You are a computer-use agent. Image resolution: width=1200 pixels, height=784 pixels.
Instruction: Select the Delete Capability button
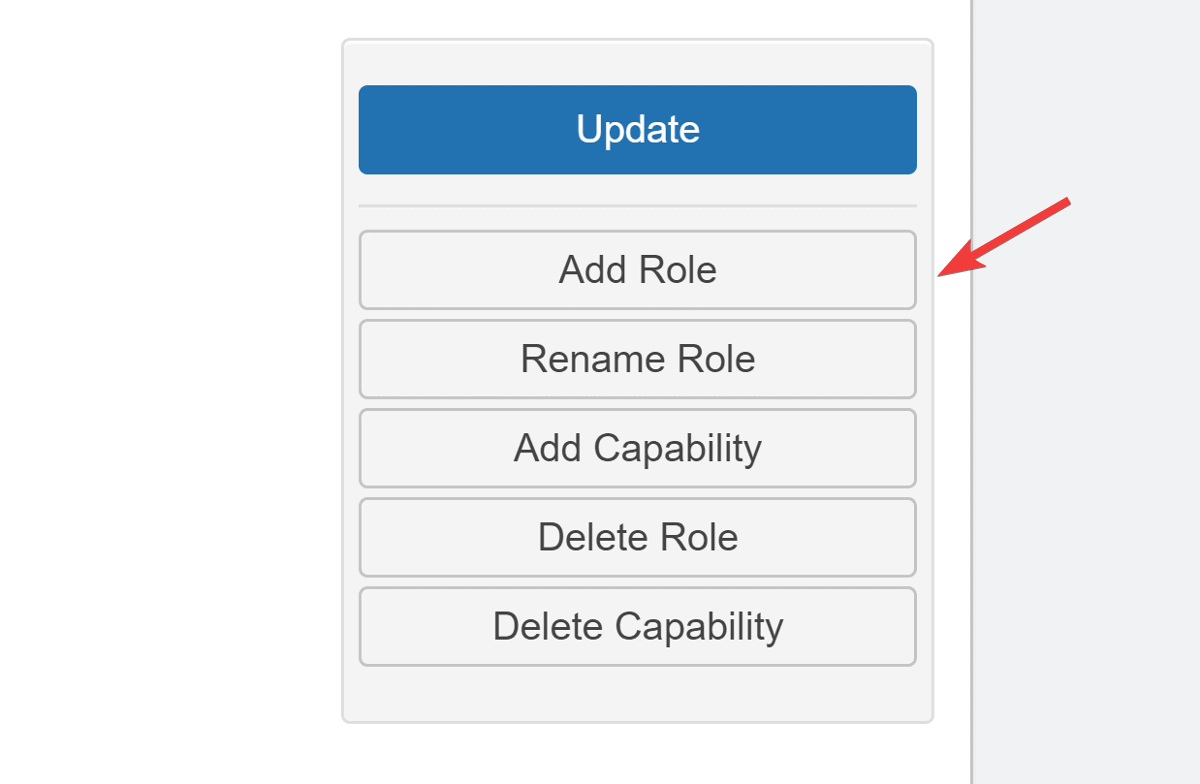click(637, 627)
